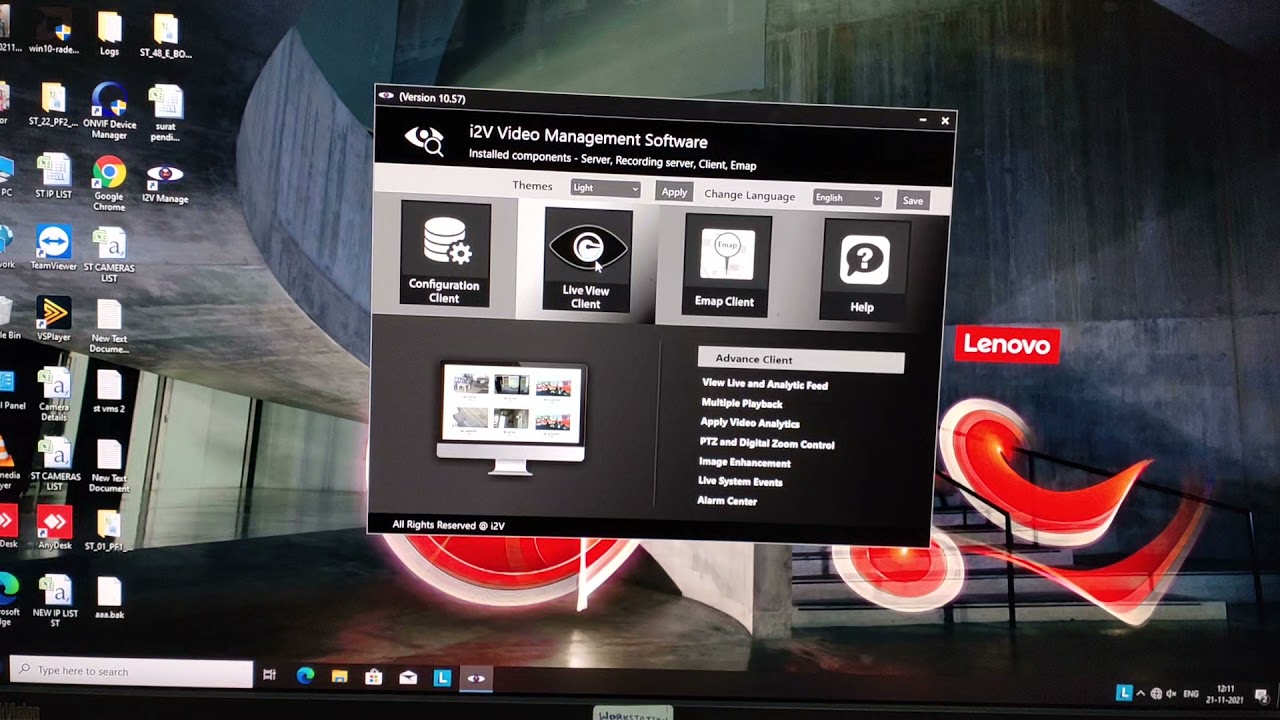Click 'Live System Events' text
Image resolution: width=1280 pixels, height=720 pixels.
click(740, 482)
